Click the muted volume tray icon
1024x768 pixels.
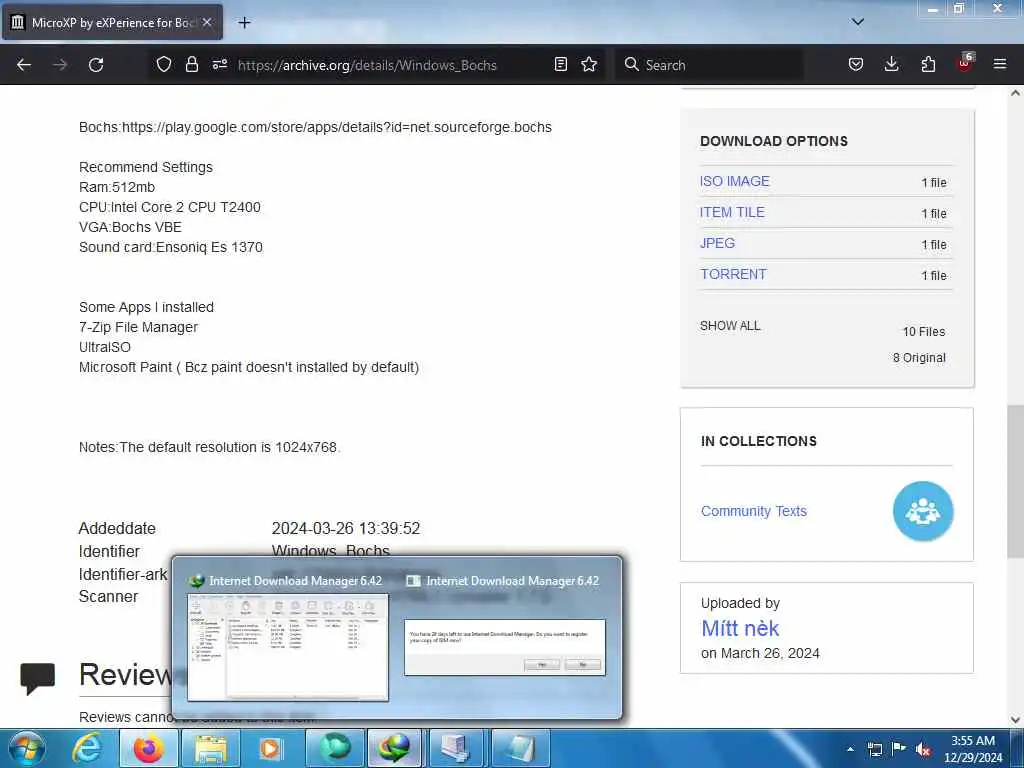(x=923, y=750)
